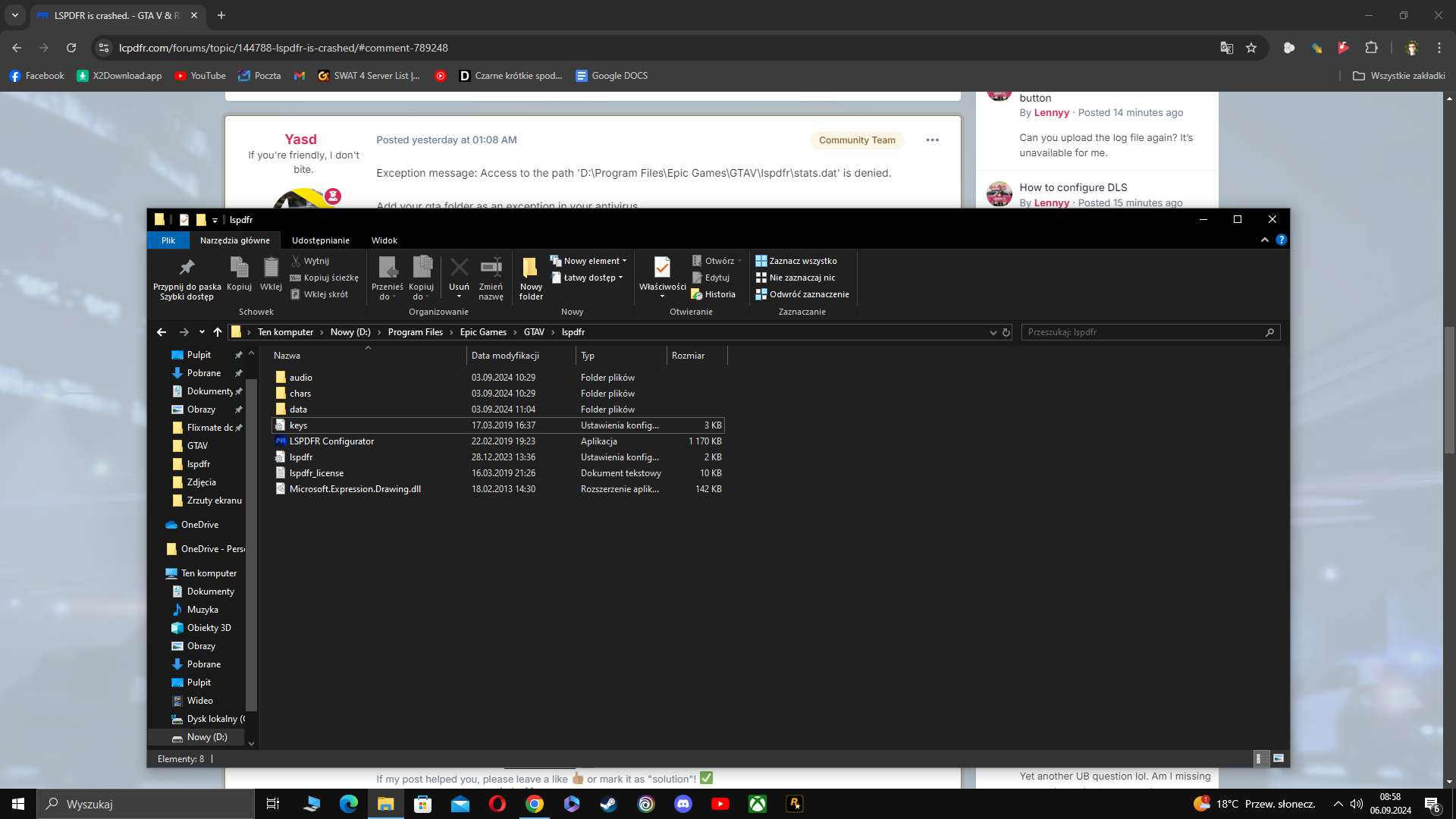Click the Rename (Zmień nazwę) icon
The image size is (1456, 819).
491,268
